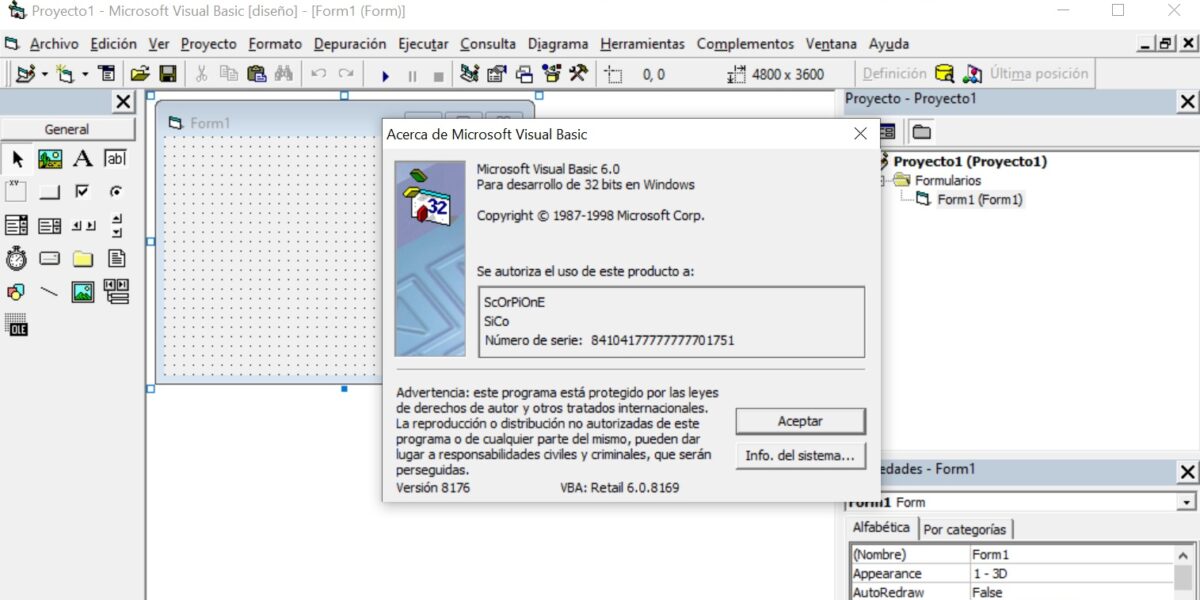Select the Label tool (letter A)

pyautogui.click(x=83, y=159)
